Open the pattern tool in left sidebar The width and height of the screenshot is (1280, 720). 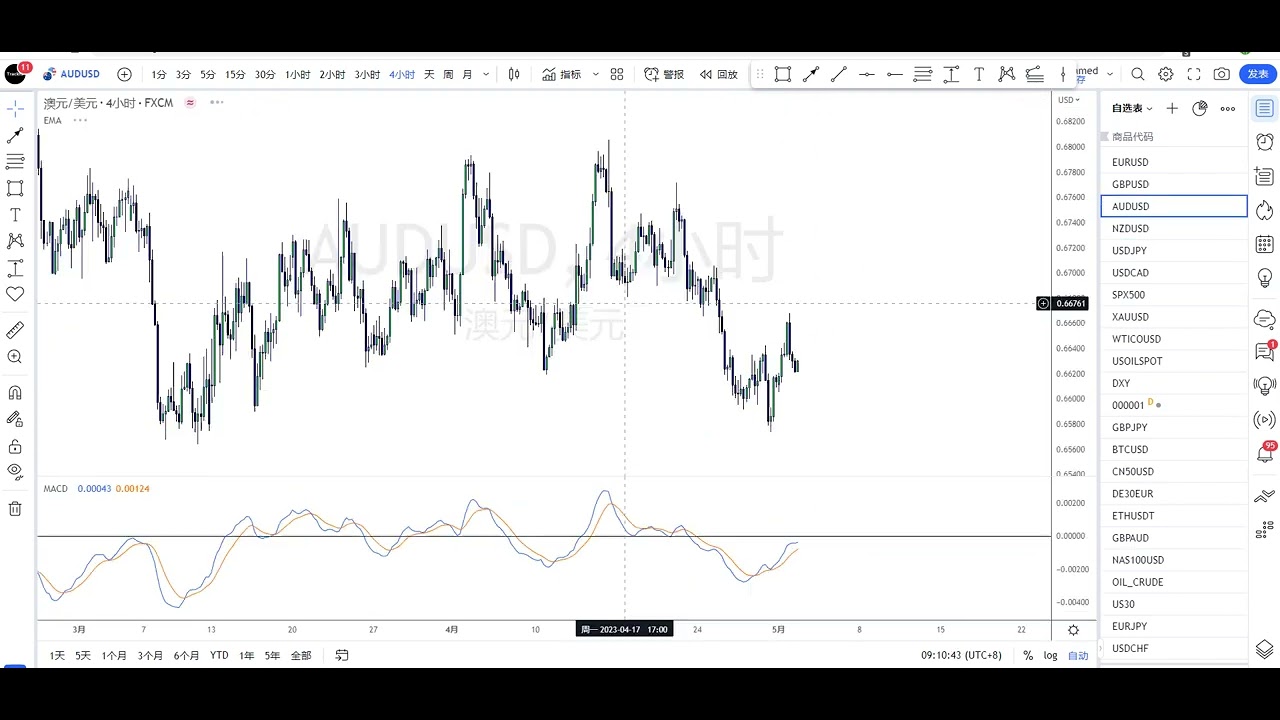click(15, 241)
